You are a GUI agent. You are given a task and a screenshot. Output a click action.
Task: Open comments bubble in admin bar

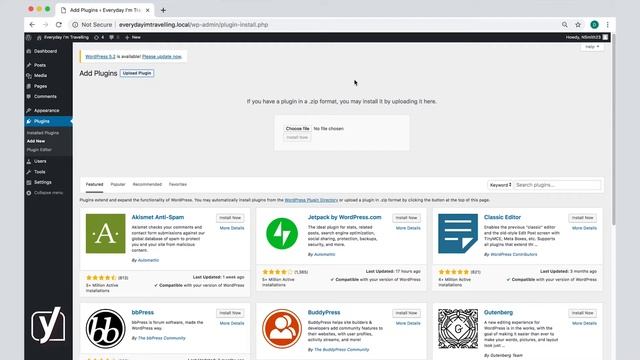(x=114, y=37)
